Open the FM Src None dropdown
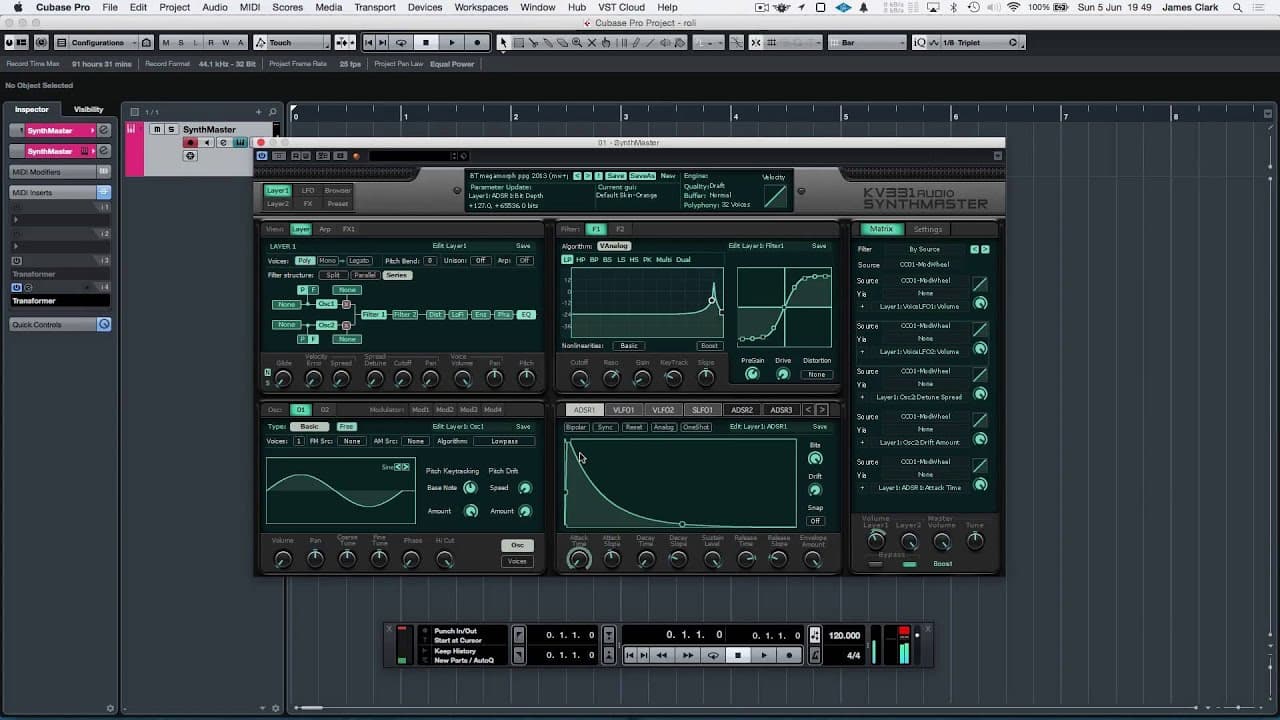Image resolution: width=1280 pixels, height=720 pixels. pos(351,441)
